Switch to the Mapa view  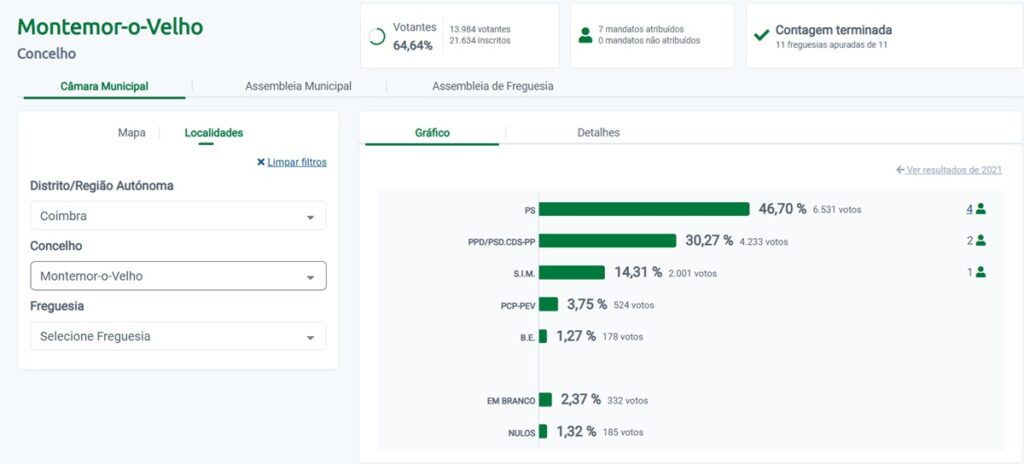(132, 132)
